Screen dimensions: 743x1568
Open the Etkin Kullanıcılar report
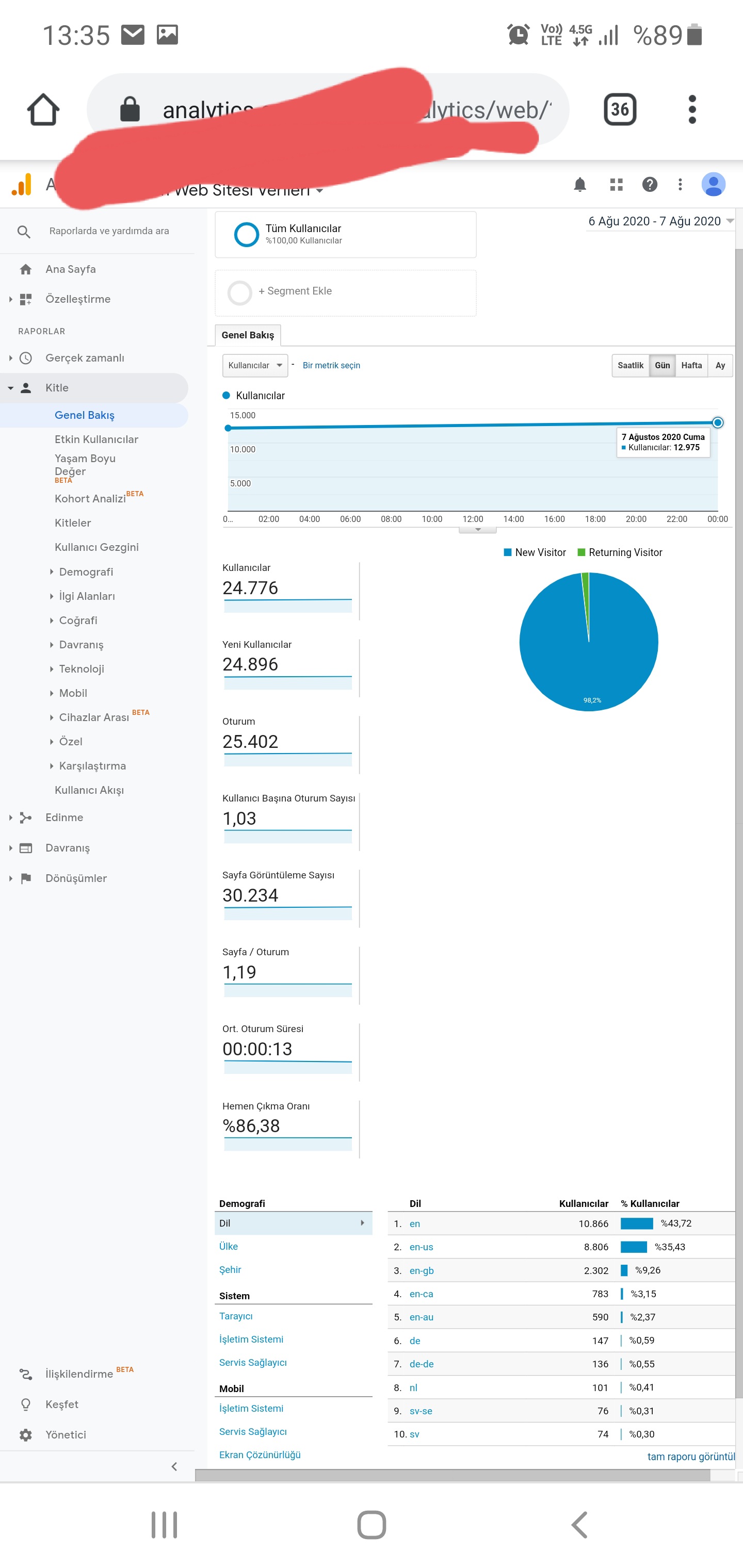pyautogui.click(x=96, y=439)
